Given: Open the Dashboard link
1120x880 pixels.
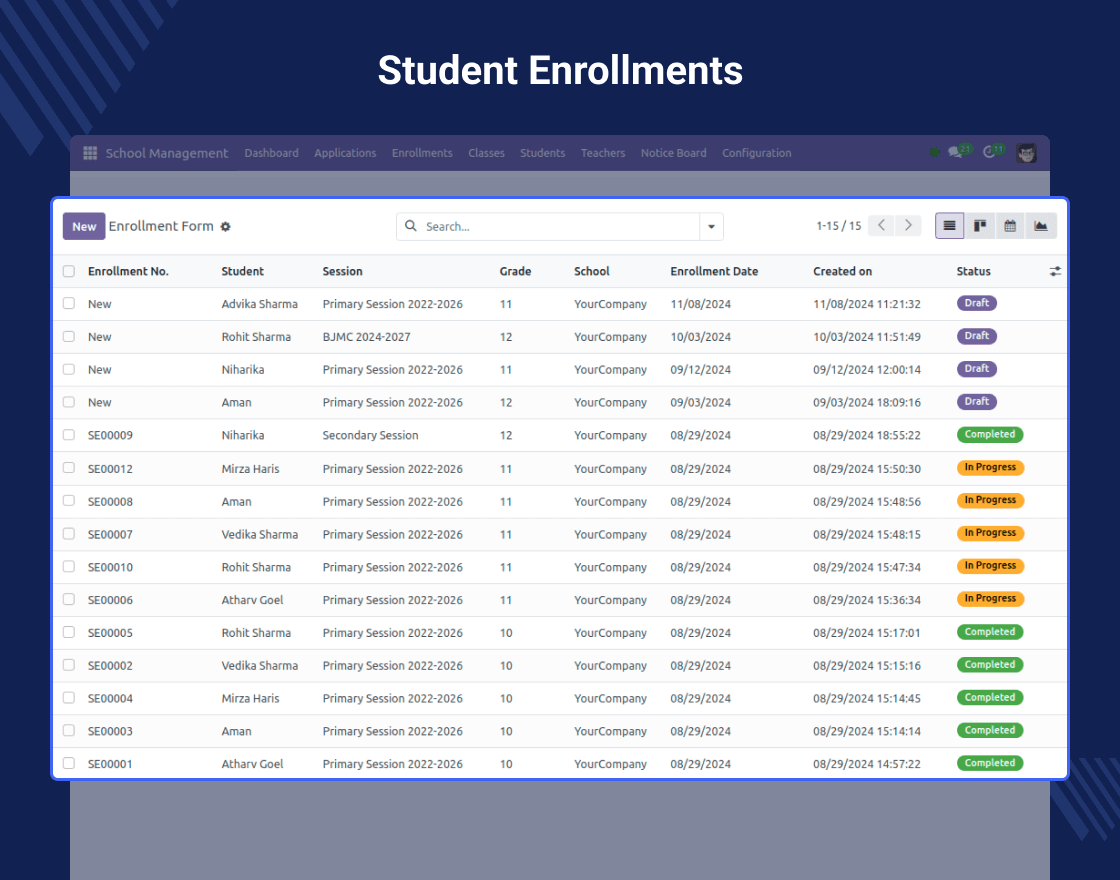Looking at the screenshot, I should pos(271,153).
